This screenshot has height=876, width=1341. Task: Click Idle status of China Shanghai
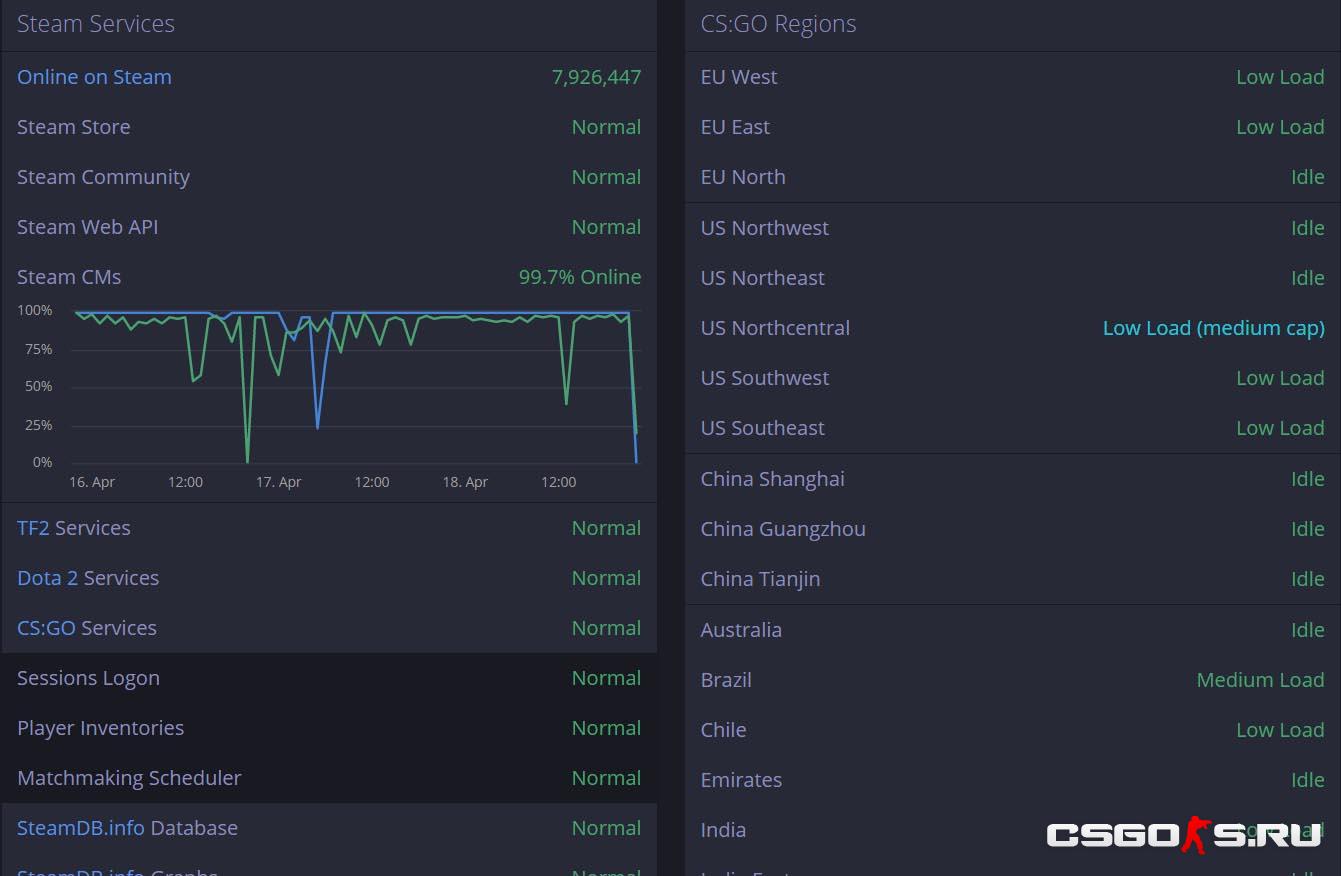click(1307, 479)
